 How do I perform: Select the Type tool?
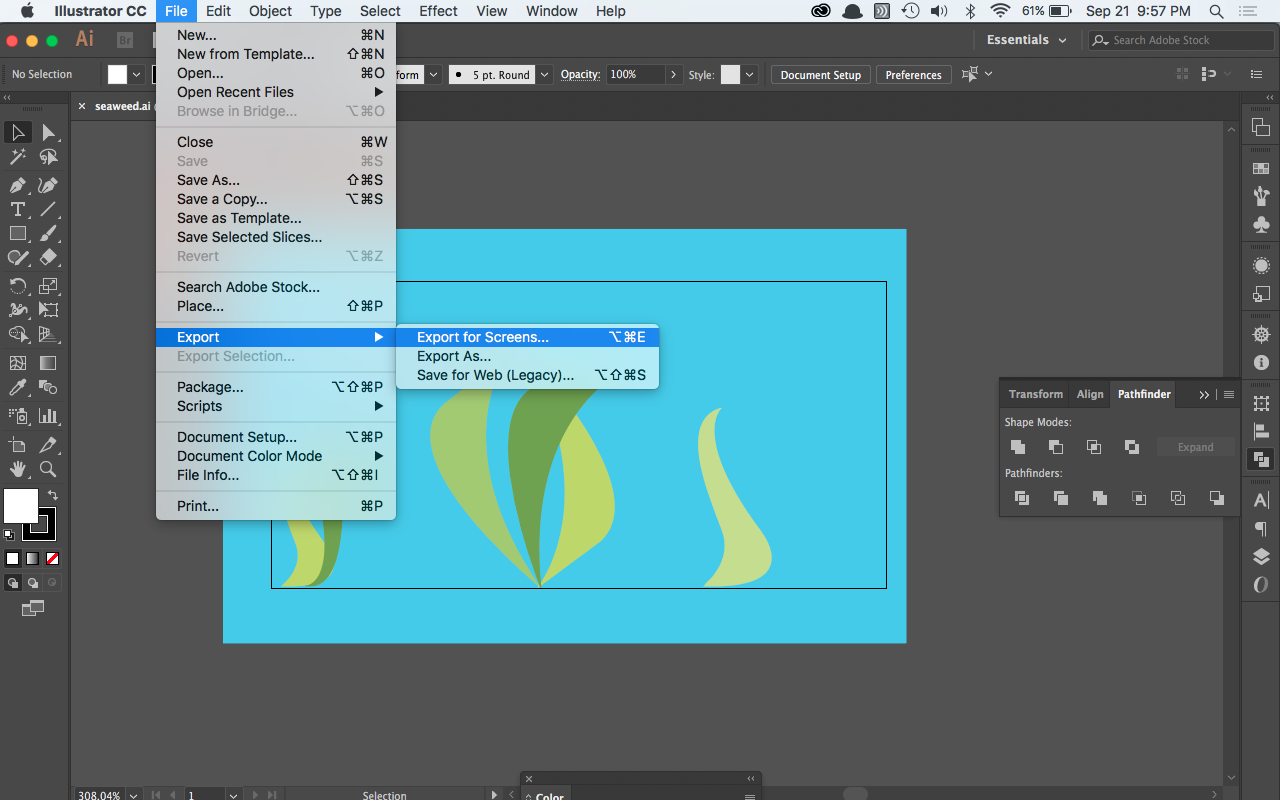point(17,209)
